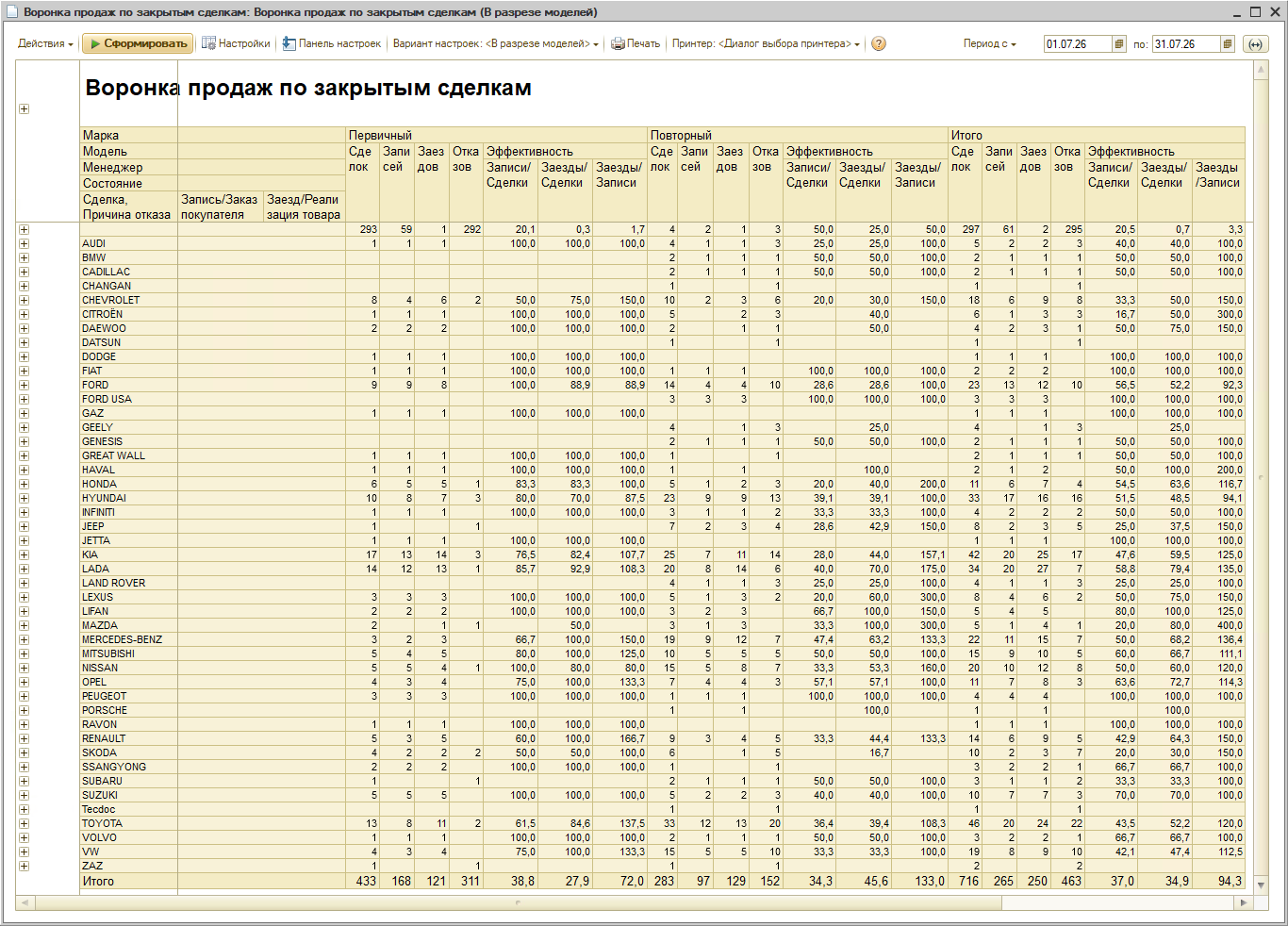1288x926 pixels.
Task: Open the calendar for the 01.07.26 start date
Action: 1119,44
